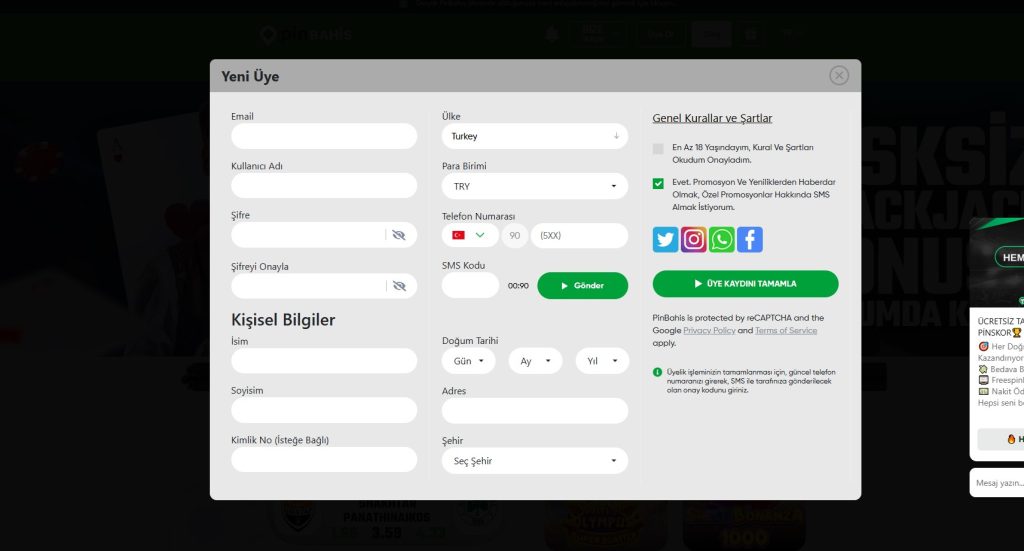The width and height of the screenshot is (1024, 551).
Task: Open Genel Kurallar ve Şartlar link
Action: 712,118
